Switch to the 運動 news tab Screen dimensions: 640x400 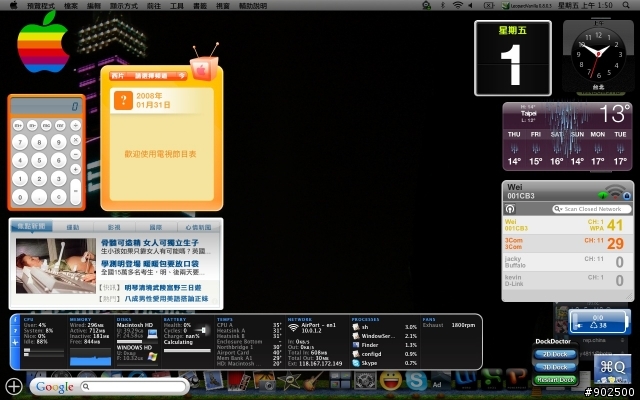tap(73, 227)
